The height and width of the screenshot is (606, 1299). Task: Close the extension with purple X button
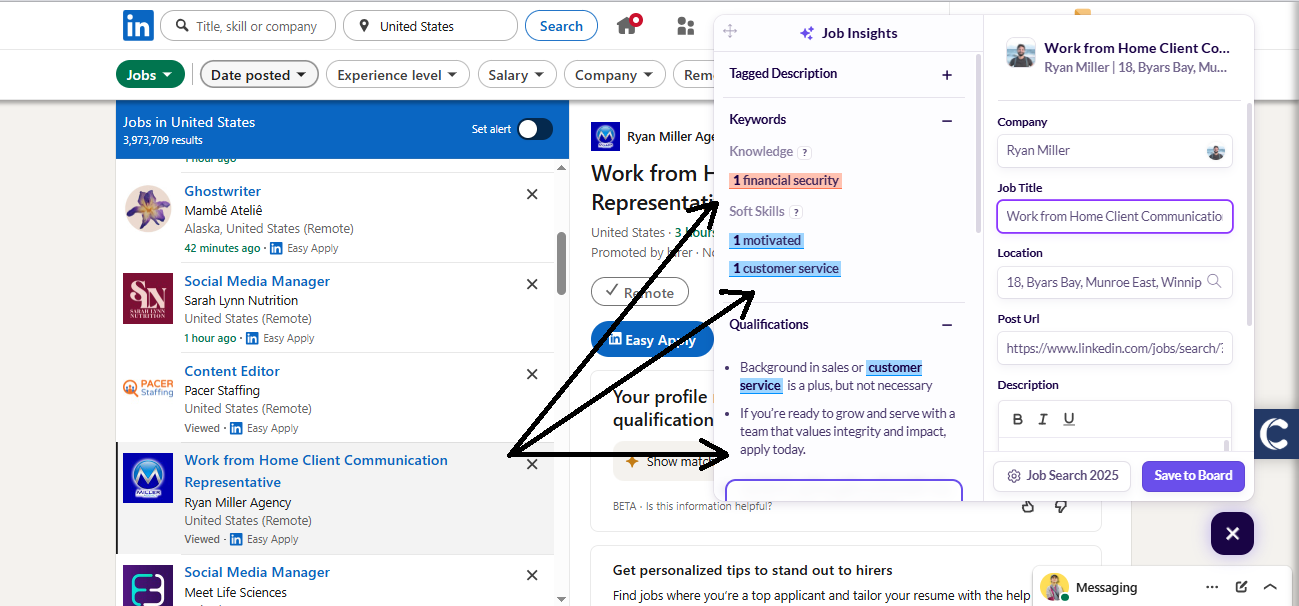tap(1232, 534)
